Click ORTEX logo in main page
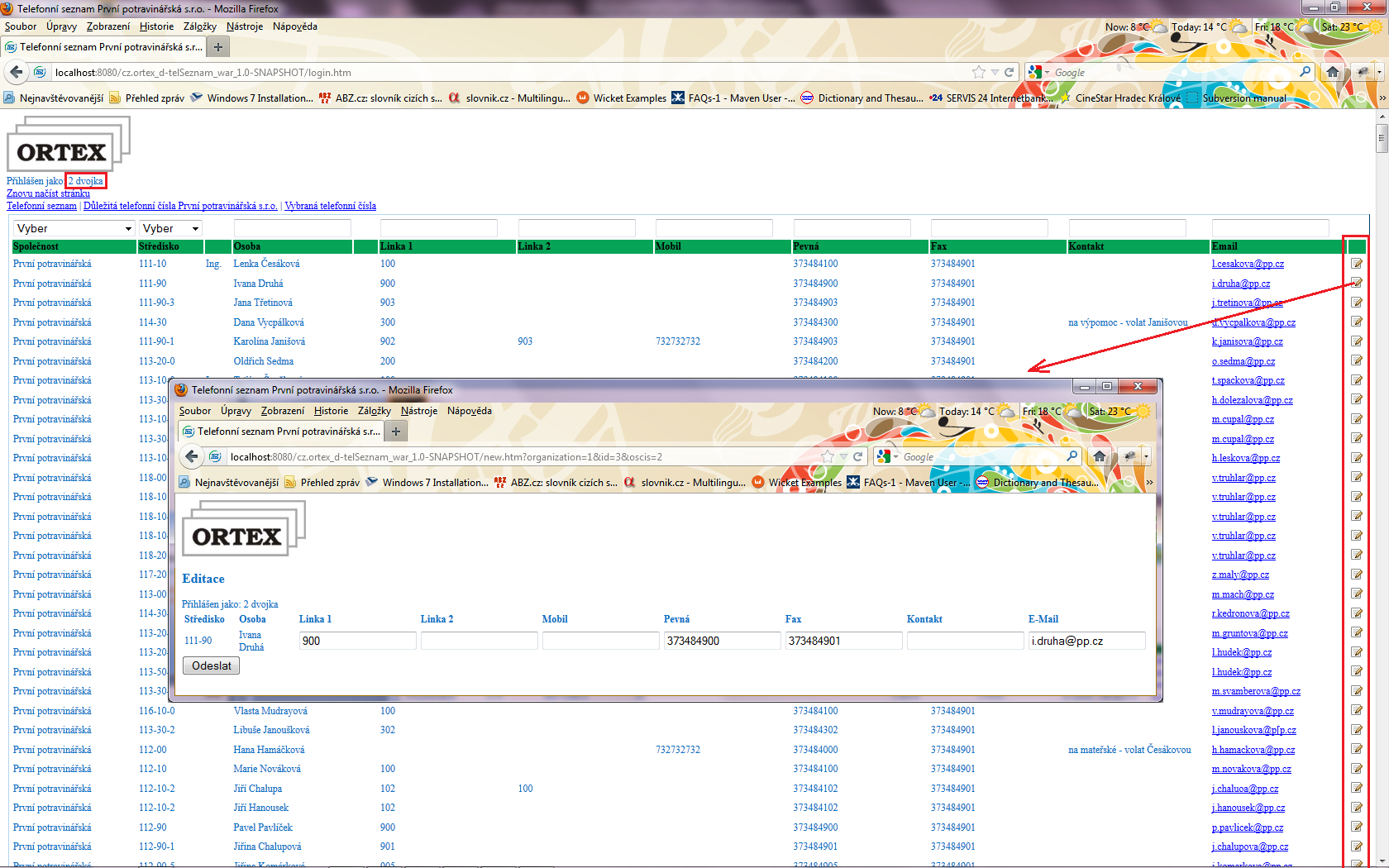This screenshot has width=1389, height=868. (x=69, y=144)
